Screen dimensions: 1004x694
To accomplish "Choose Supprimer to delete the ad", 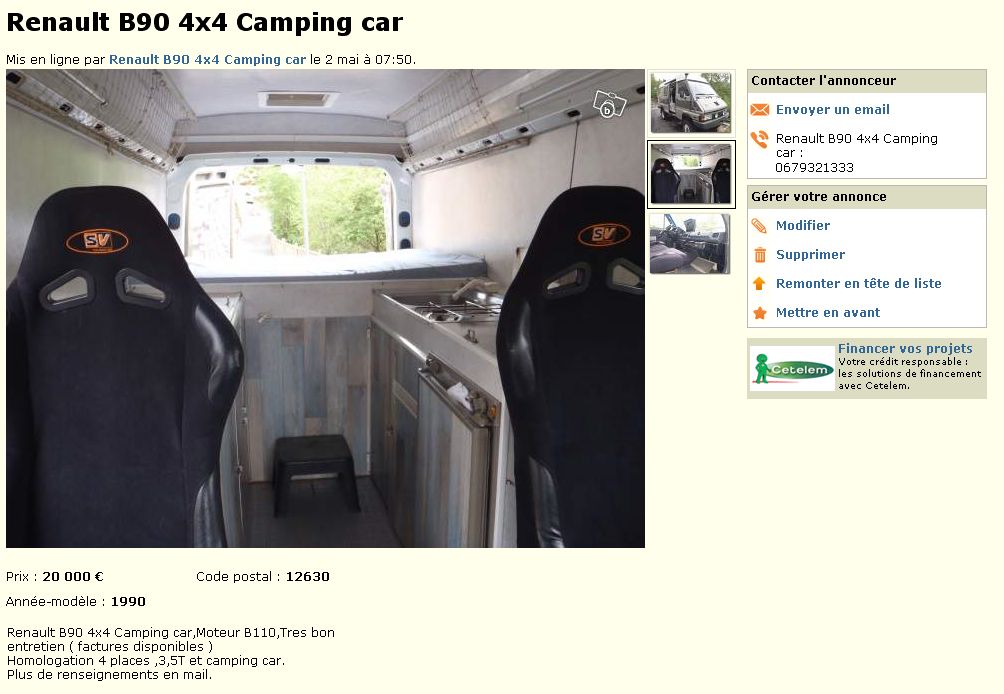I will click(x=810, y=255).
